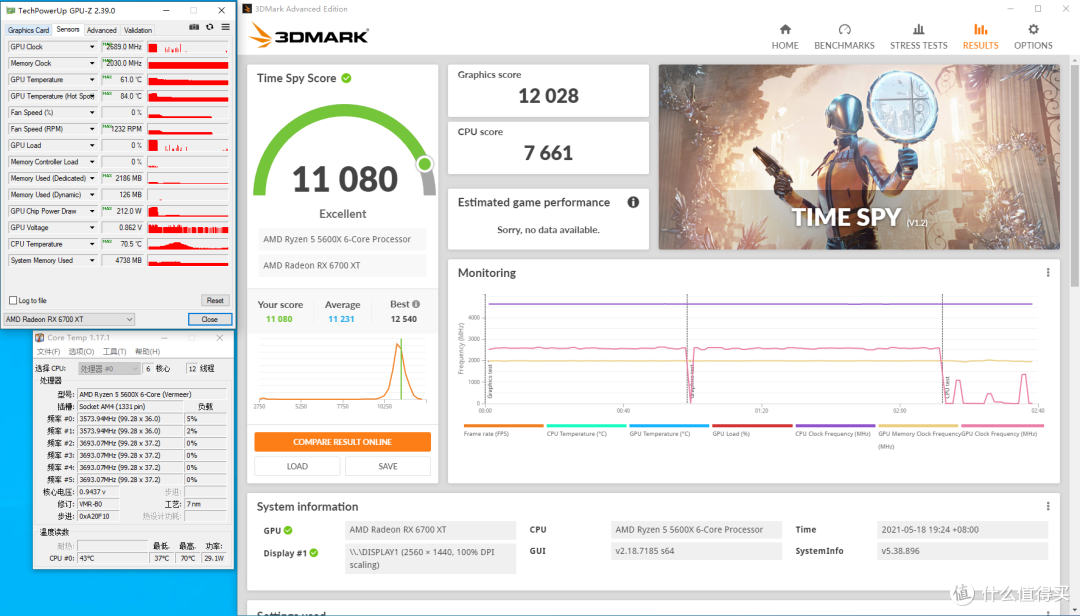Click the Time Spy score gauge indicator knob
This screenshot has width=1080, height=616.
(x=425, y=164)
